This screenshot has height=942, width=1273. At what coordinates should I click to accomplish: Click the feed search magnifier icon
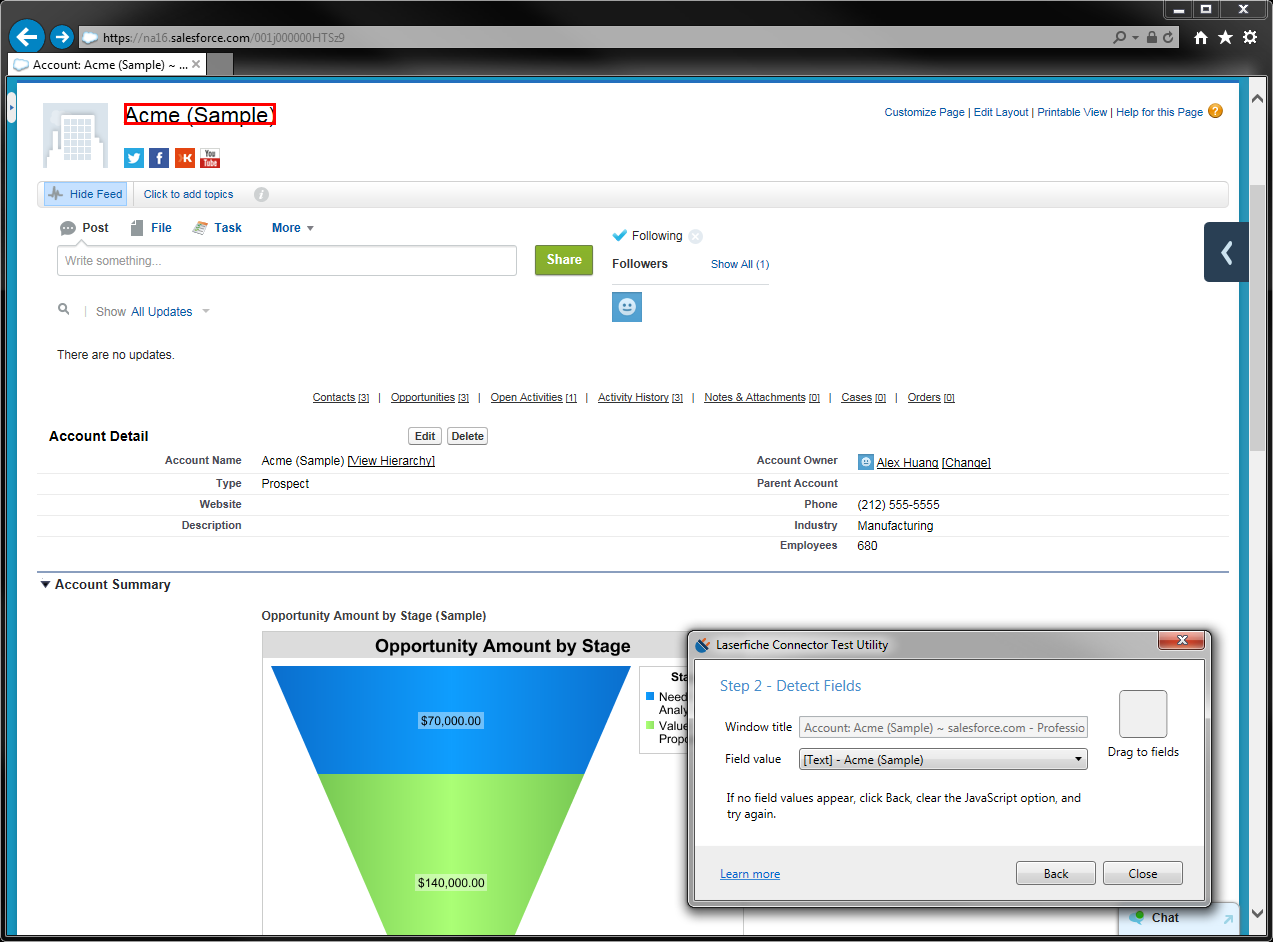[64, 310]
